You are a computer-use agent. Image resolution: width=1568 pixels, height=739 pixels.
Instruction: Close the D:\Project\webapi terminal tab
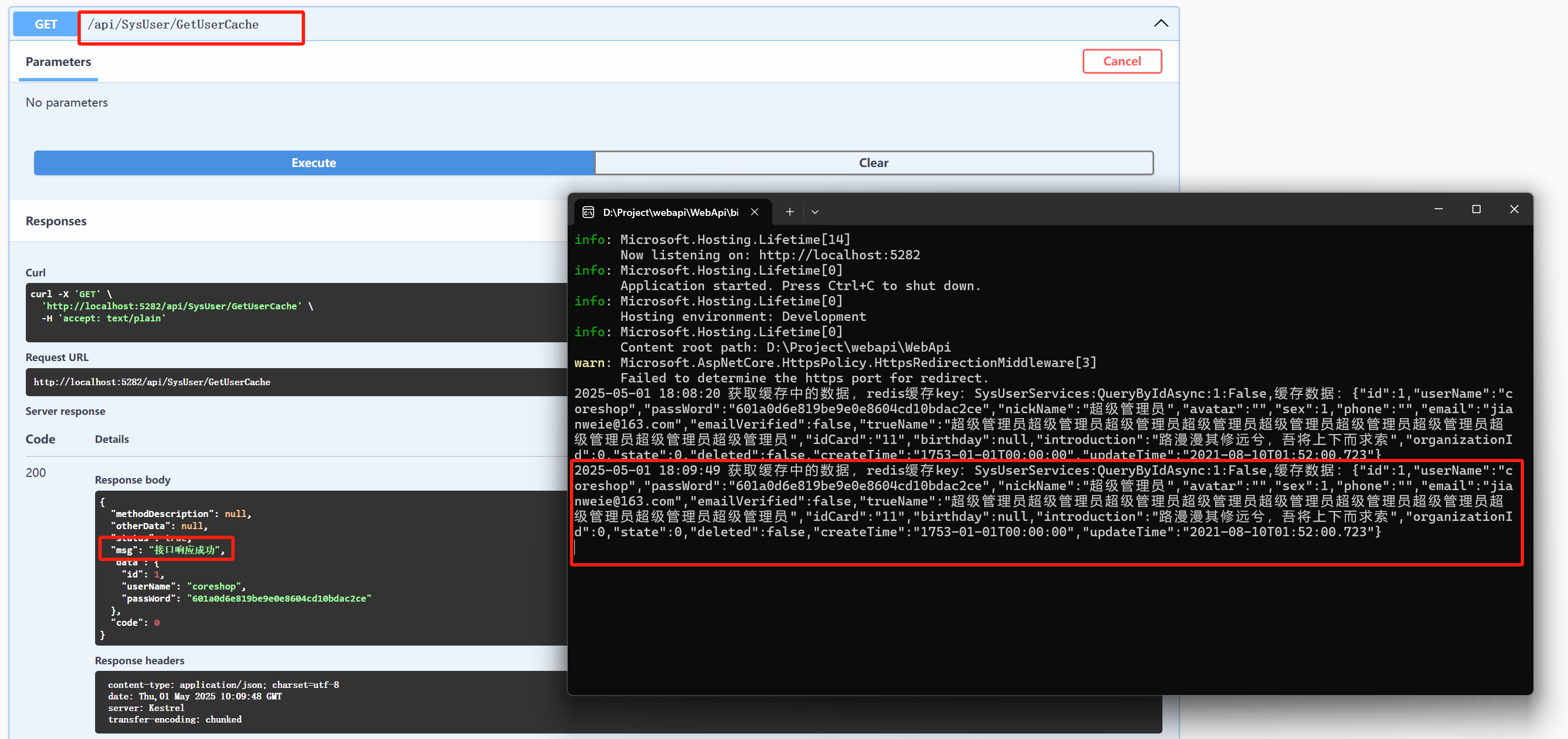[x=754, y=212]
